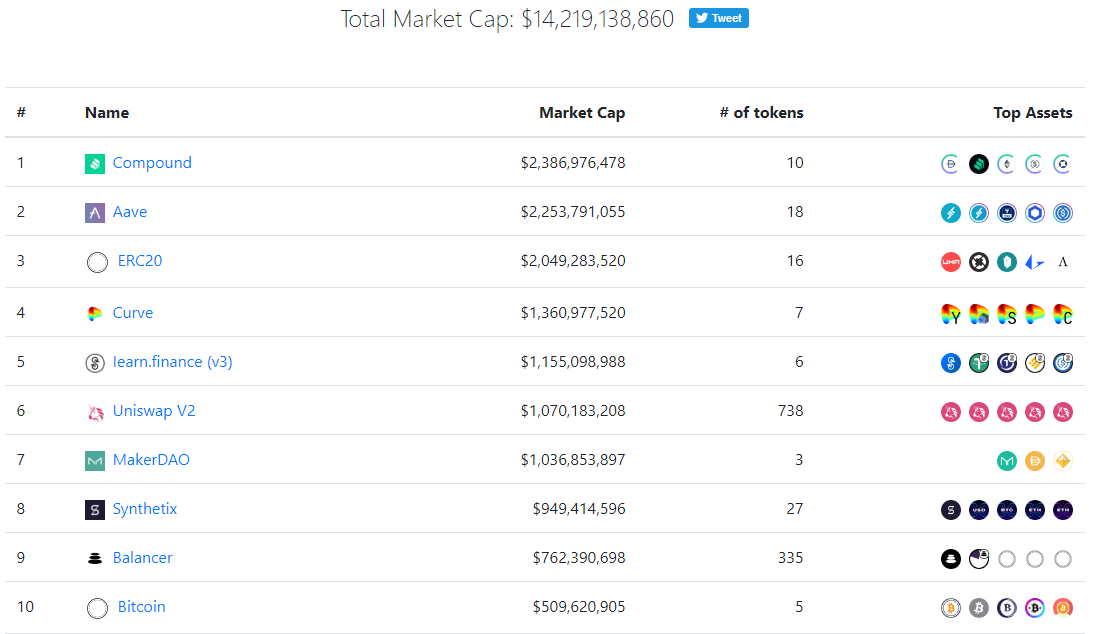Open the Compound protocol link
Image resolution: width=1097 pixels, height=634 pixels.
[x=152, y=163]
